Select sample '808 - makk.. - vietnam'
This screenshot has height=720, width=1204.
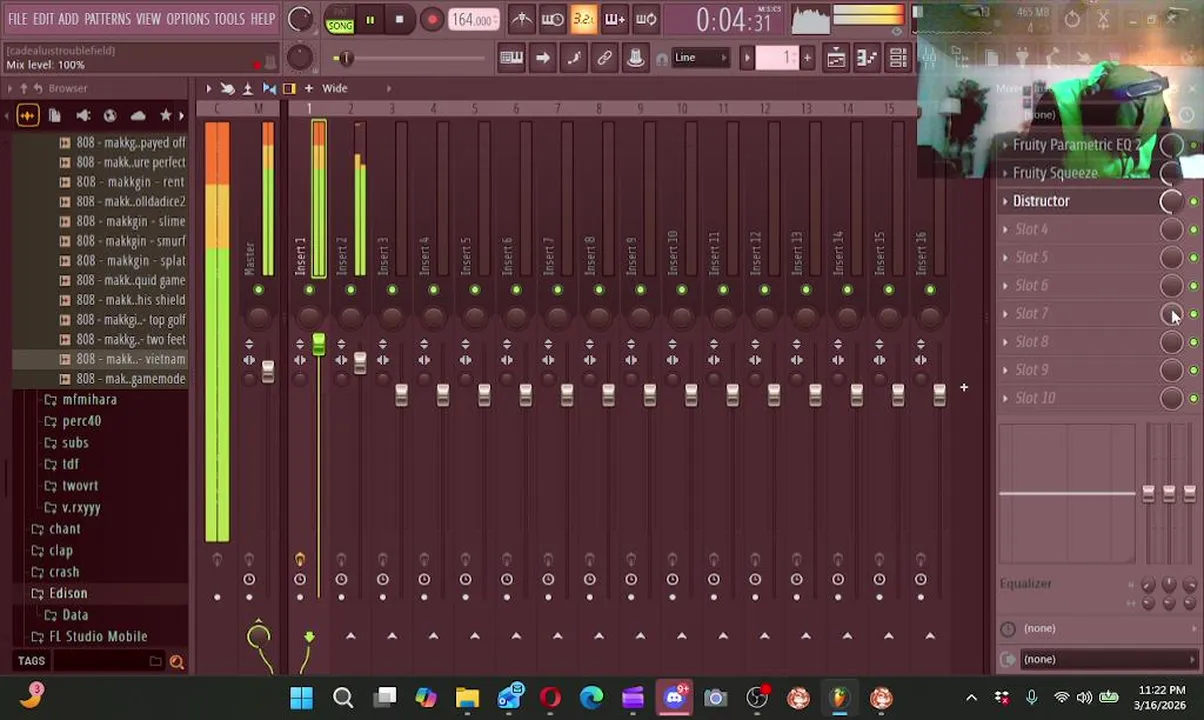click(130, 359)
